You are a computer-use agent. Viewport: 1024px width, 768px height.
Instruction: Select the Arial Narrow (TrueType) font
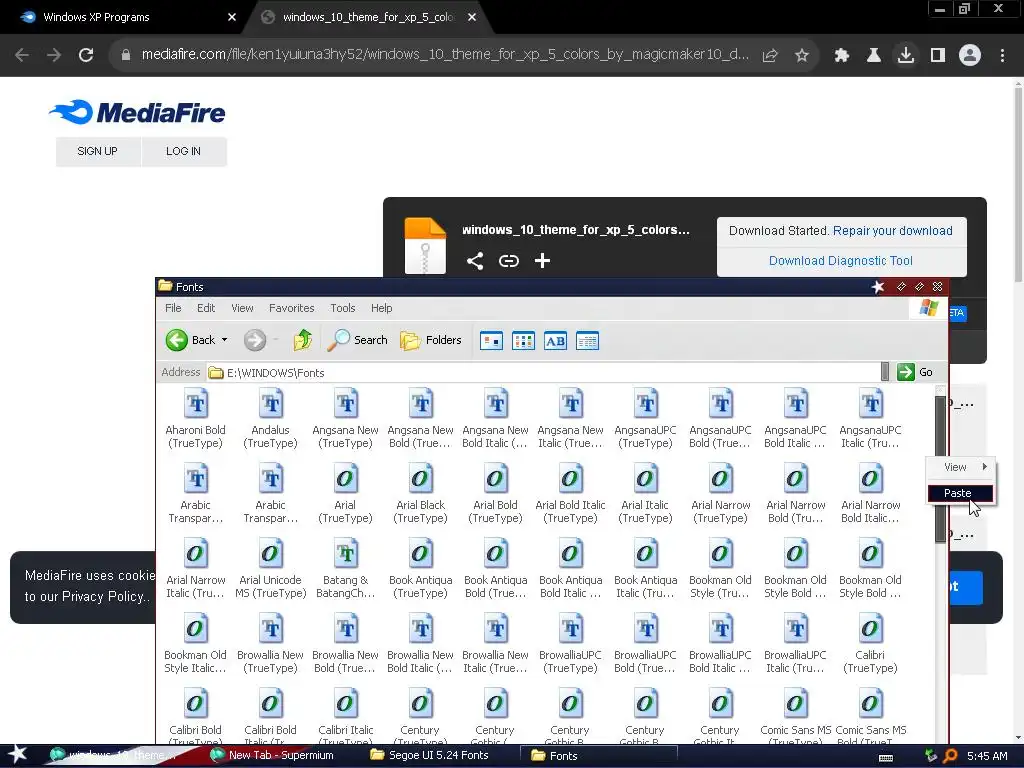(x=720, y=494)
